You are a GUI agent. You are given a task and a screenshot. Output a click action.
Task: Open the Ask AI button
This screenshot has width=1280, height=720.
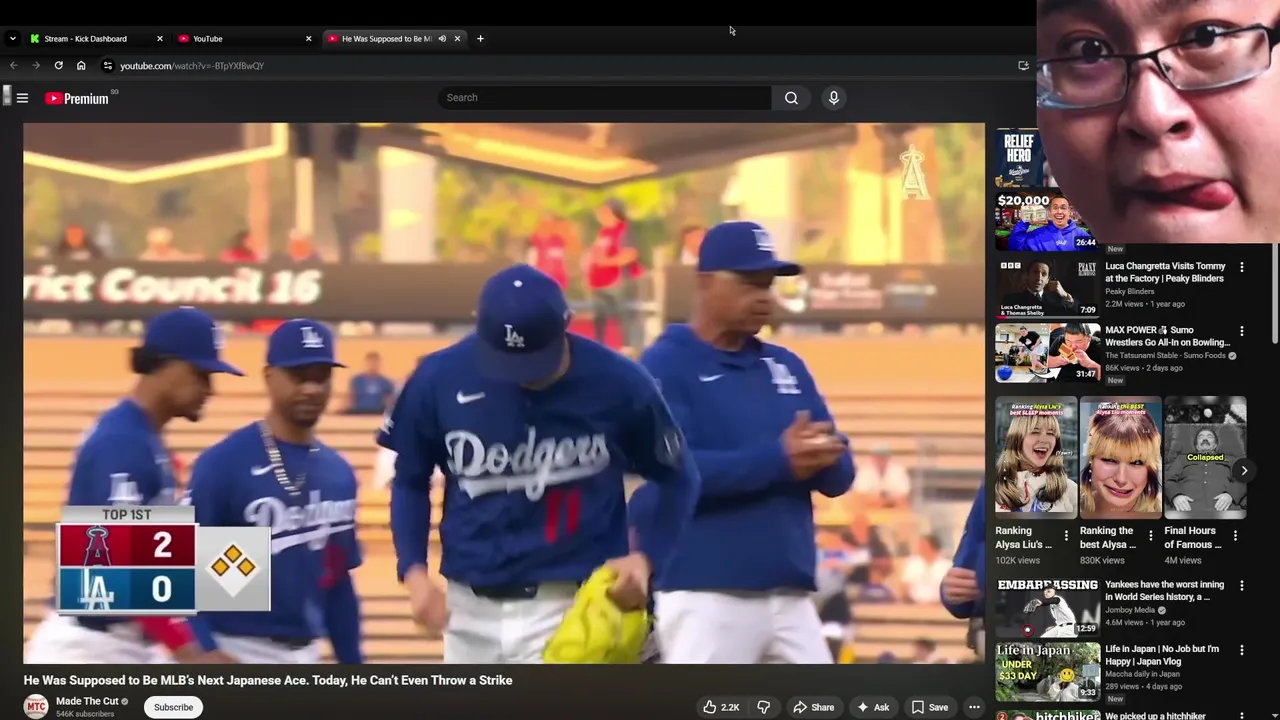click(x=872, y=707)
